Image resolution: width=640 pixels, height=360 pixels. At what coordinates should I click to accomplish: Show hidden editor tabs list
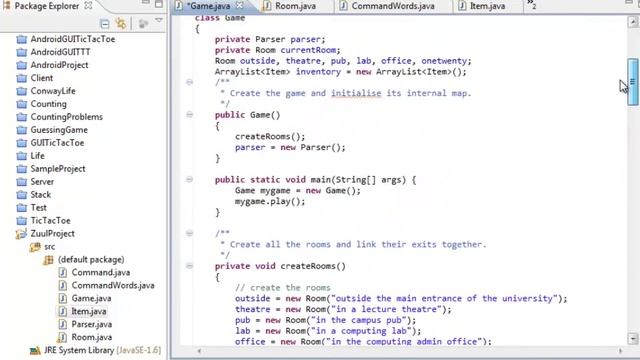(x=531, y=5)
